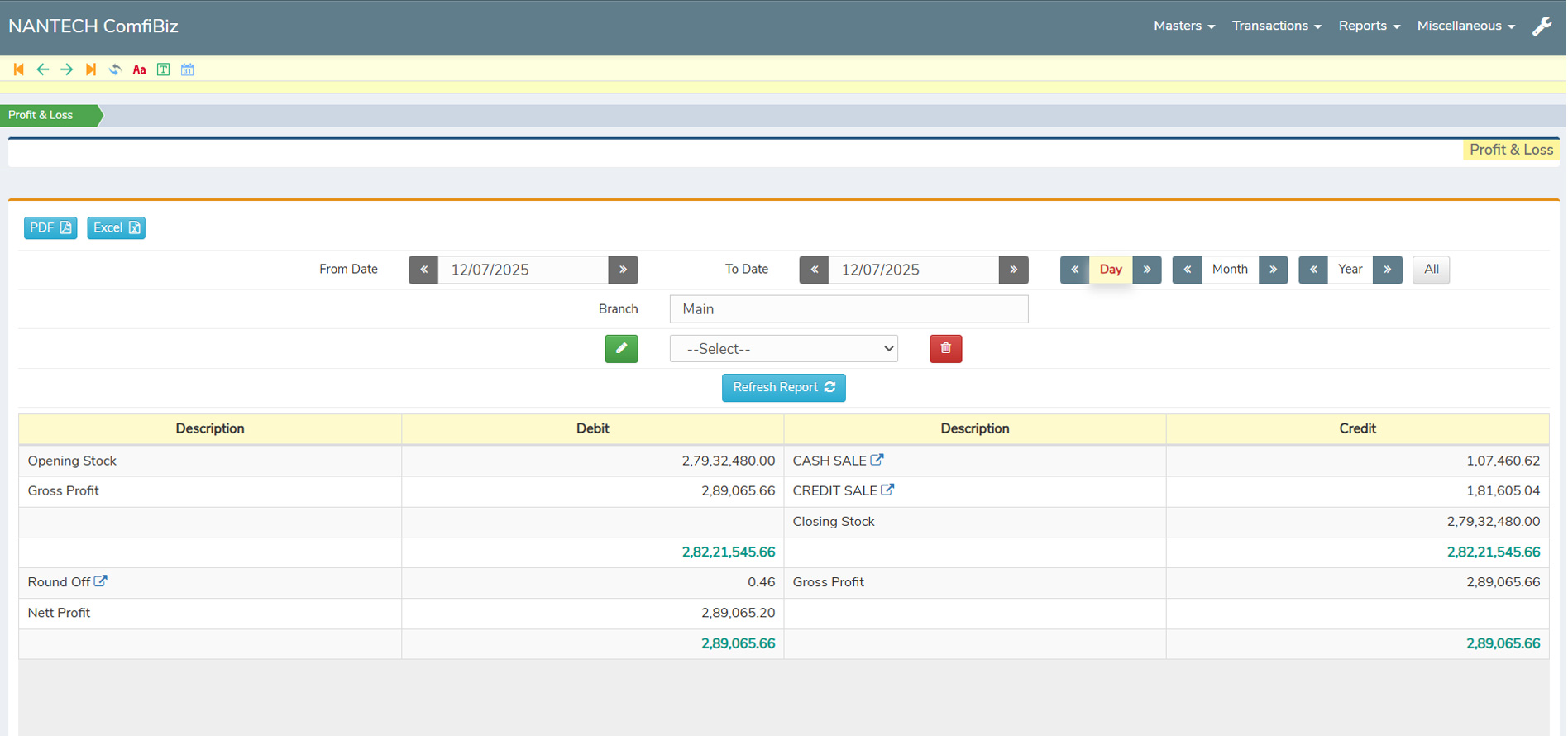Open CASH SALE details link icon

(877, 460)
